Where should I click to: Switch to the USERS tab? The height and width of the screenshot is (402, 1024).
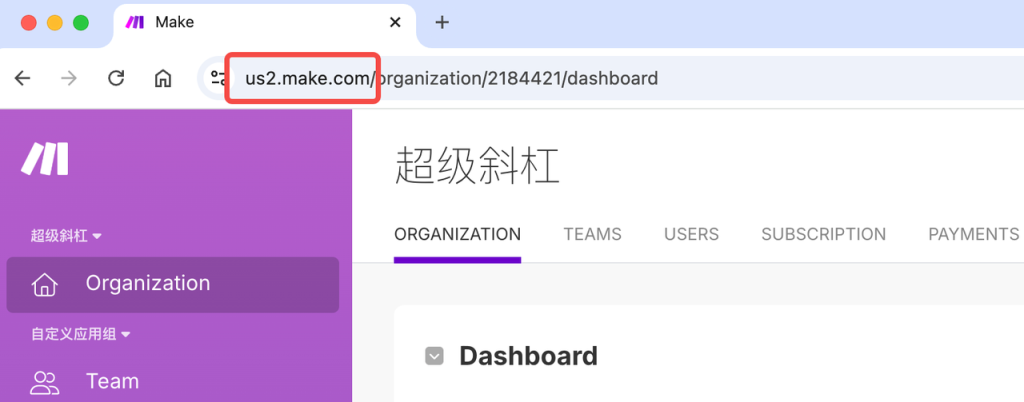[691, 234]
